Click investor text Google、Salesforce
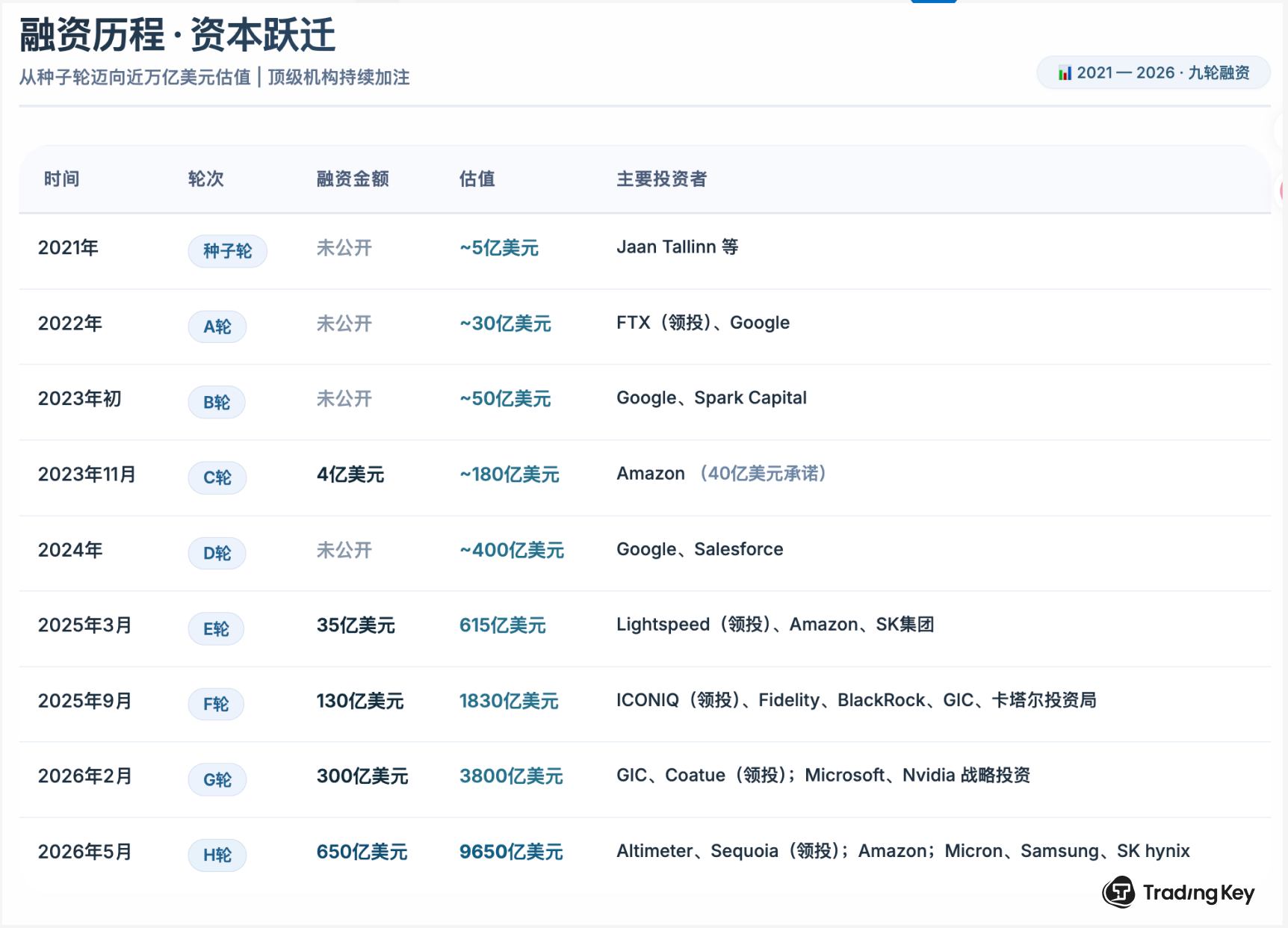Image resolution: width=1288 pixels, height=928 pixels. [700, 549]
